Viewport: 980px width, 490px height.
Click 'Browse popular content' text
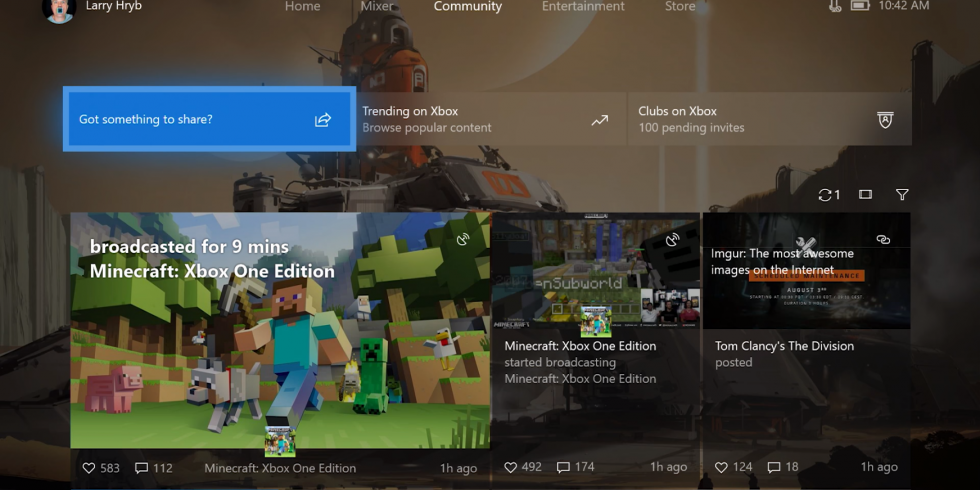(x=427, y=128)
